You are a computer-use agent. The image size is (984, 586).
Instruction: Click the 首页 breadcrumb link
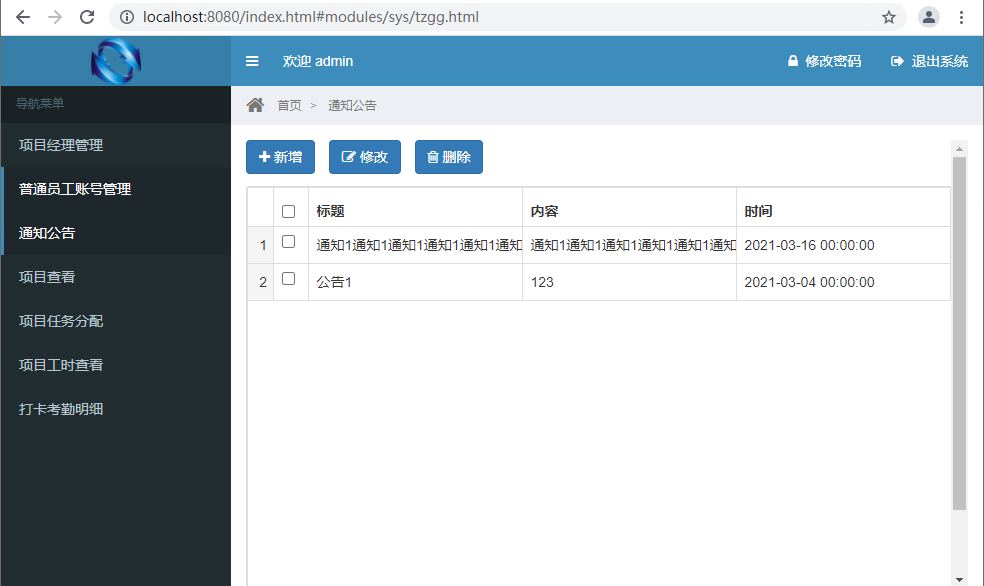[289, 105]
